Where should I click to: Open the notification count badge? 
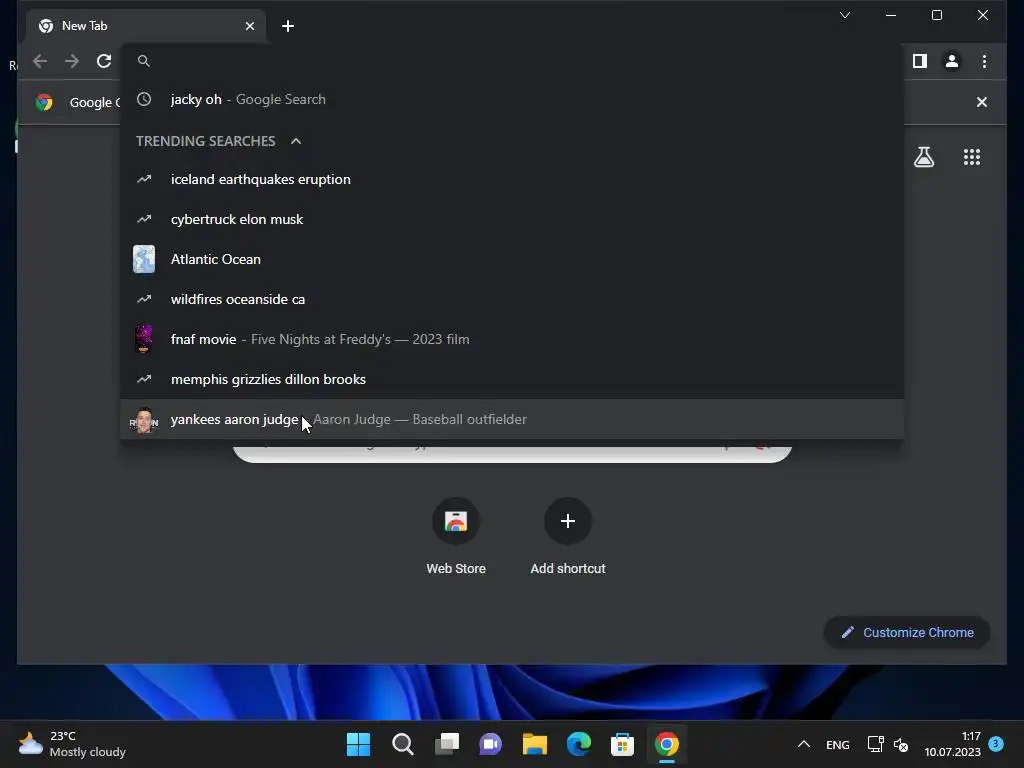coord(996,743)
